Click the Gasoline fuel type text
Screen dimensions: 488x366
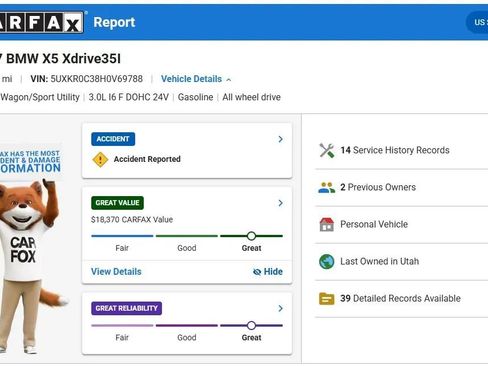(x=195, y=97)
